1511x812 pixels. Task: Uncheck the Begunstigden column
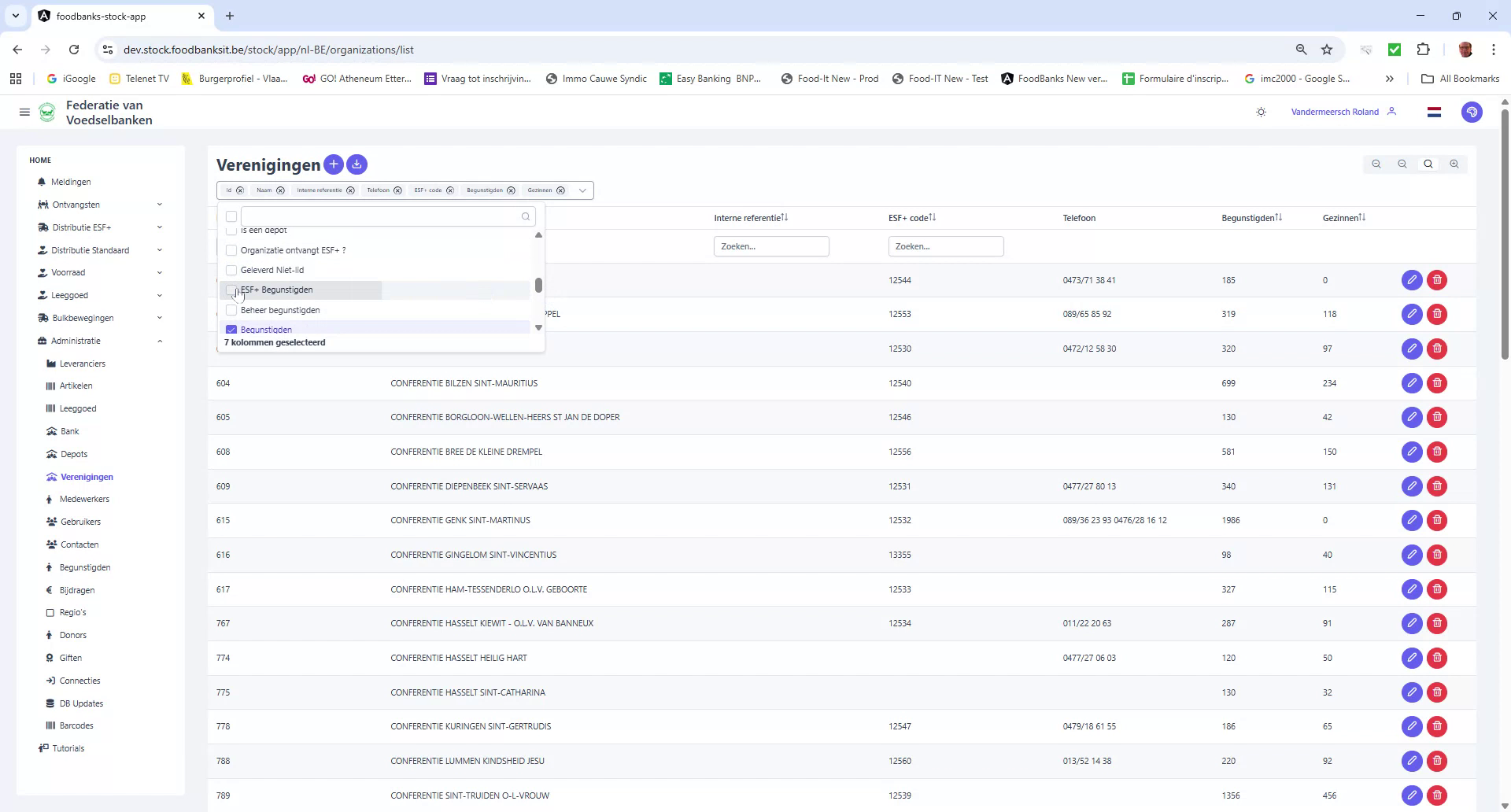(x=231, y=329)
